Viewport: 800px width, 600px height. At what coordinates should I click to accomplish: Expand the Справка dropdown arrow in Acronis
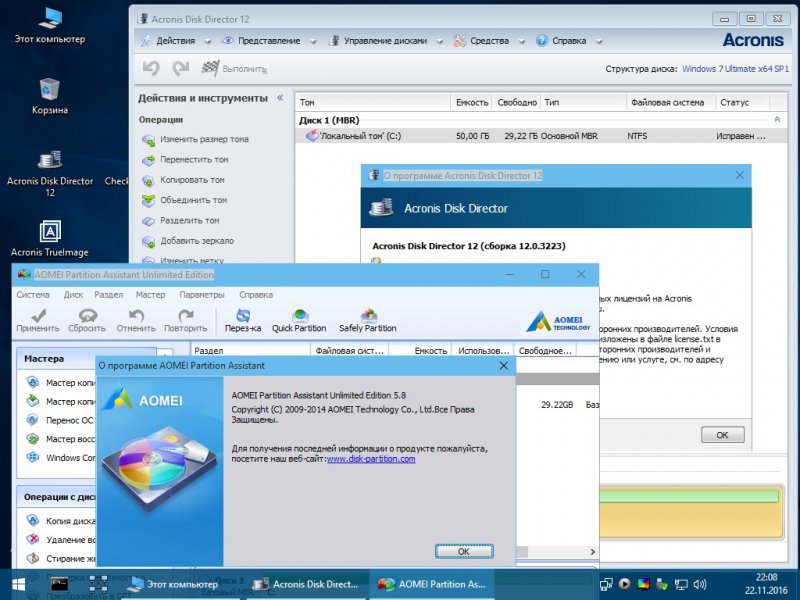tap(599, 41)
